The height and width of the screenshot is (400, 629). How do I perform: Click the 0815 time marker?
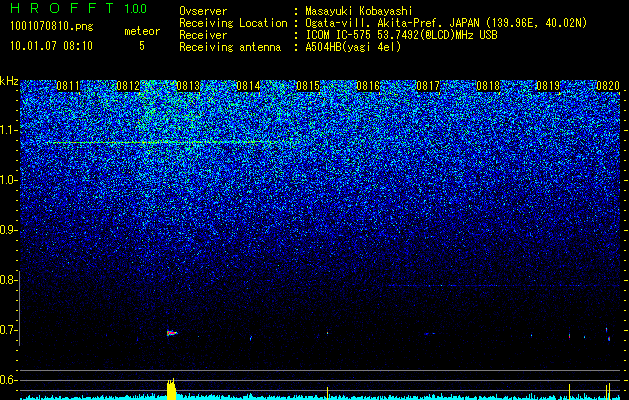[x=308, y=86]
